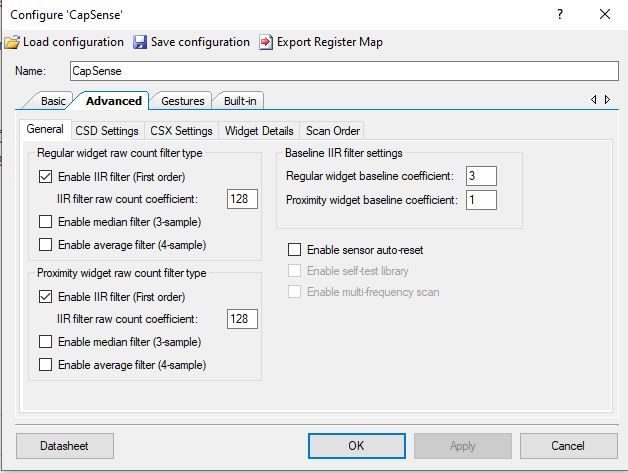628x473 pixels.
Task: Toggle regular widget Enable IIR filter checkbox
Action: (x=45, y=177)
